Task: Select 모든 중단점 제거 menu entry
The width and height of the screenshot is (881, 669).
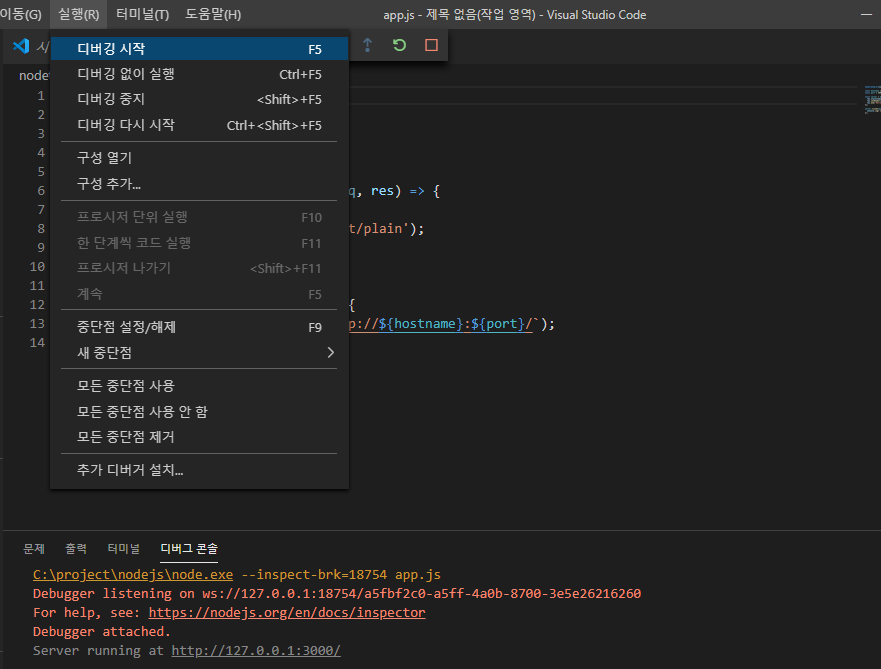Action: pyautogui.click(x=199, y=437)
